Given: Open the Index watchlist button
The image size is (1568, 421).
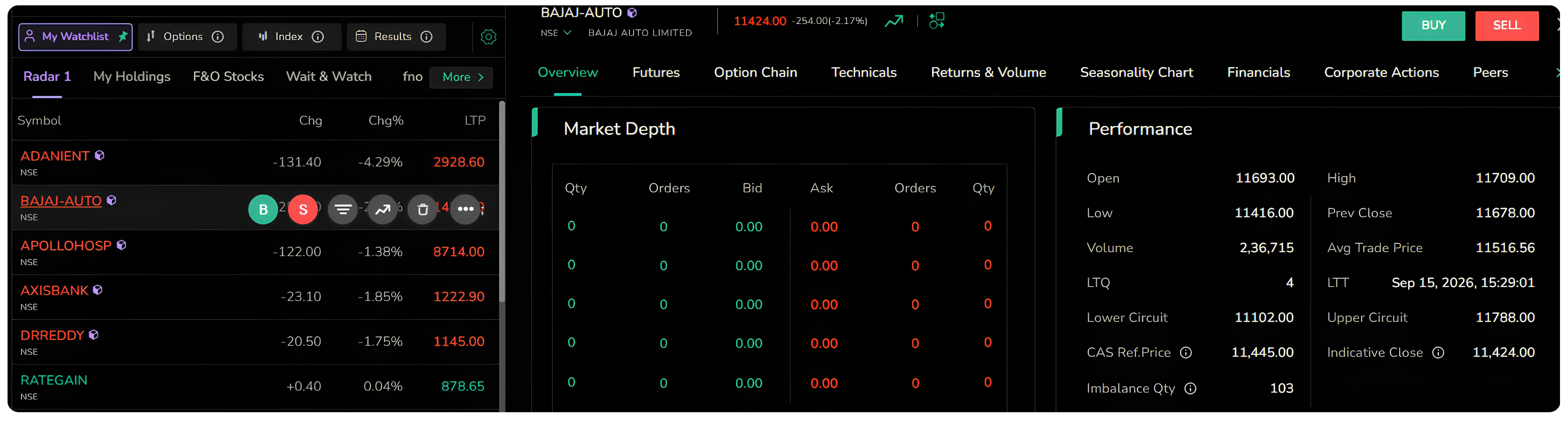Looking at the screenshot, I should pos(292,36).
